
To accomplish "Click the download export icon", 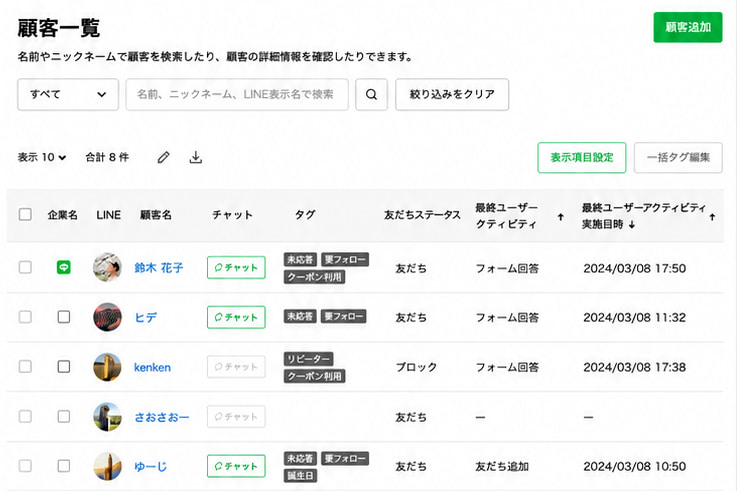I will [x=196, y=157].
